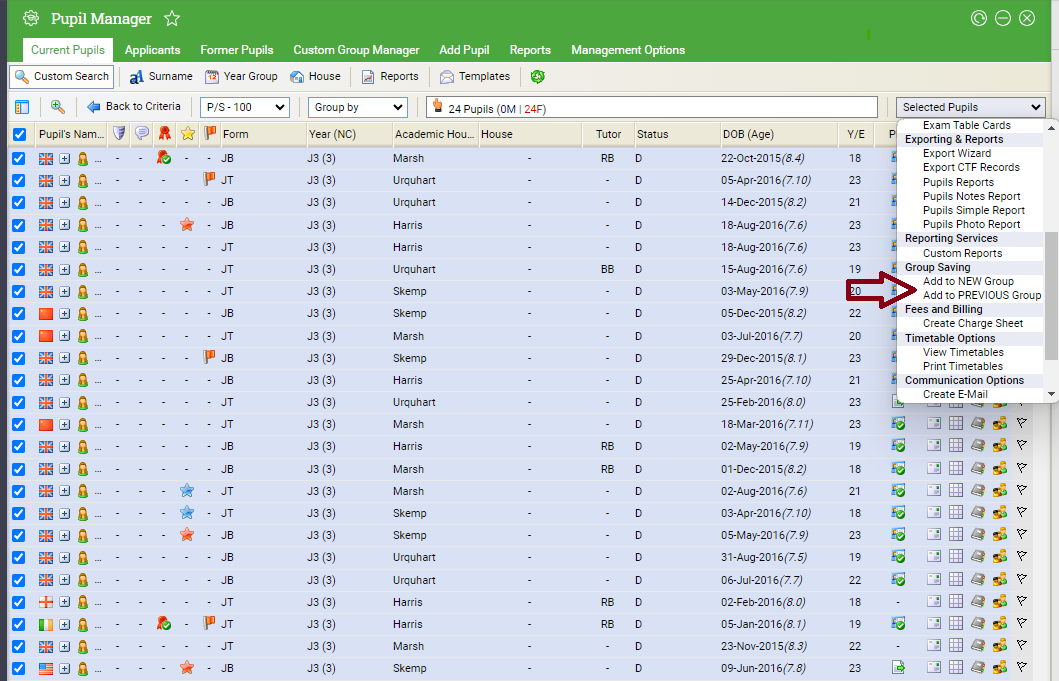Deselect the pupil with DOB 03-May-2016
The width and height of the screenshot is (1059, 681).
coord(18,291)
